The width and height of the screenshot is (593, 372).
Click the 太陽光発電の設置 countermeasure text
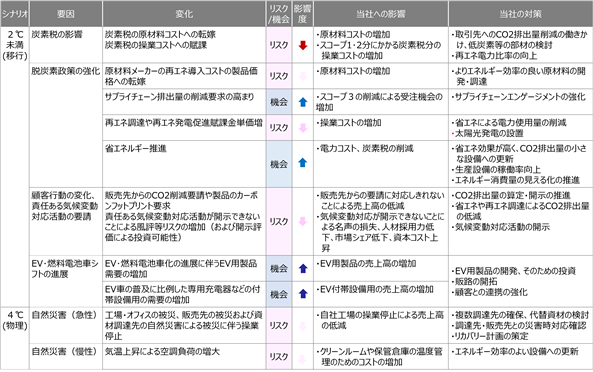pos(489,133)
